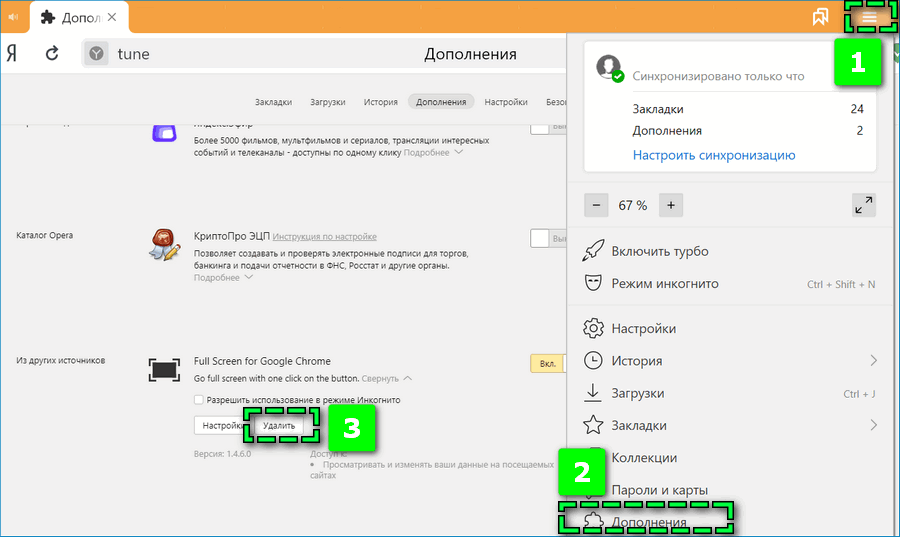Click the Yandex Я home button

point(12,53)
